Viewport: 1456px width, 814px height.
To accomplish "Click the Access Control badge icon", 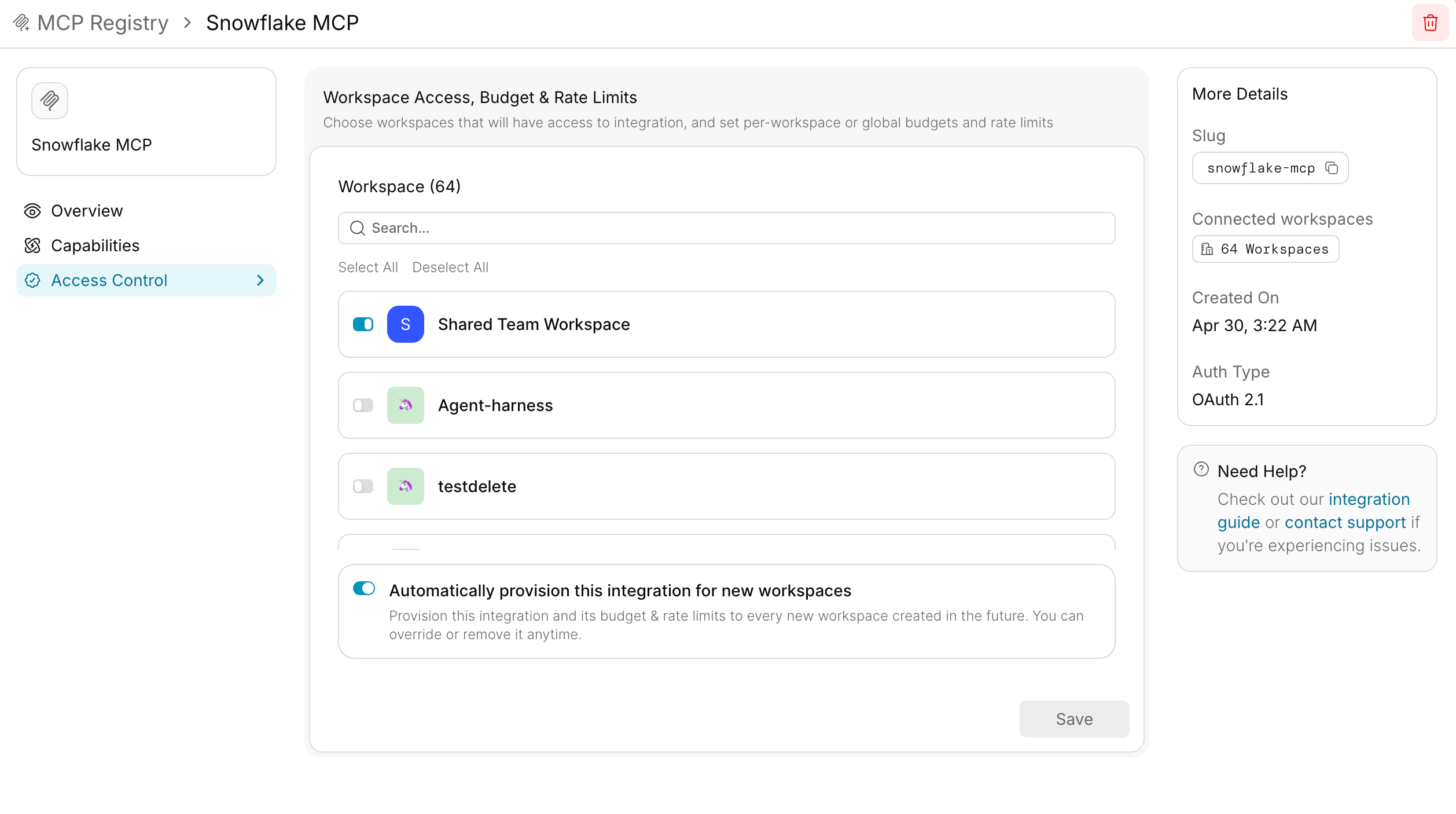I will tap(32, 280).
